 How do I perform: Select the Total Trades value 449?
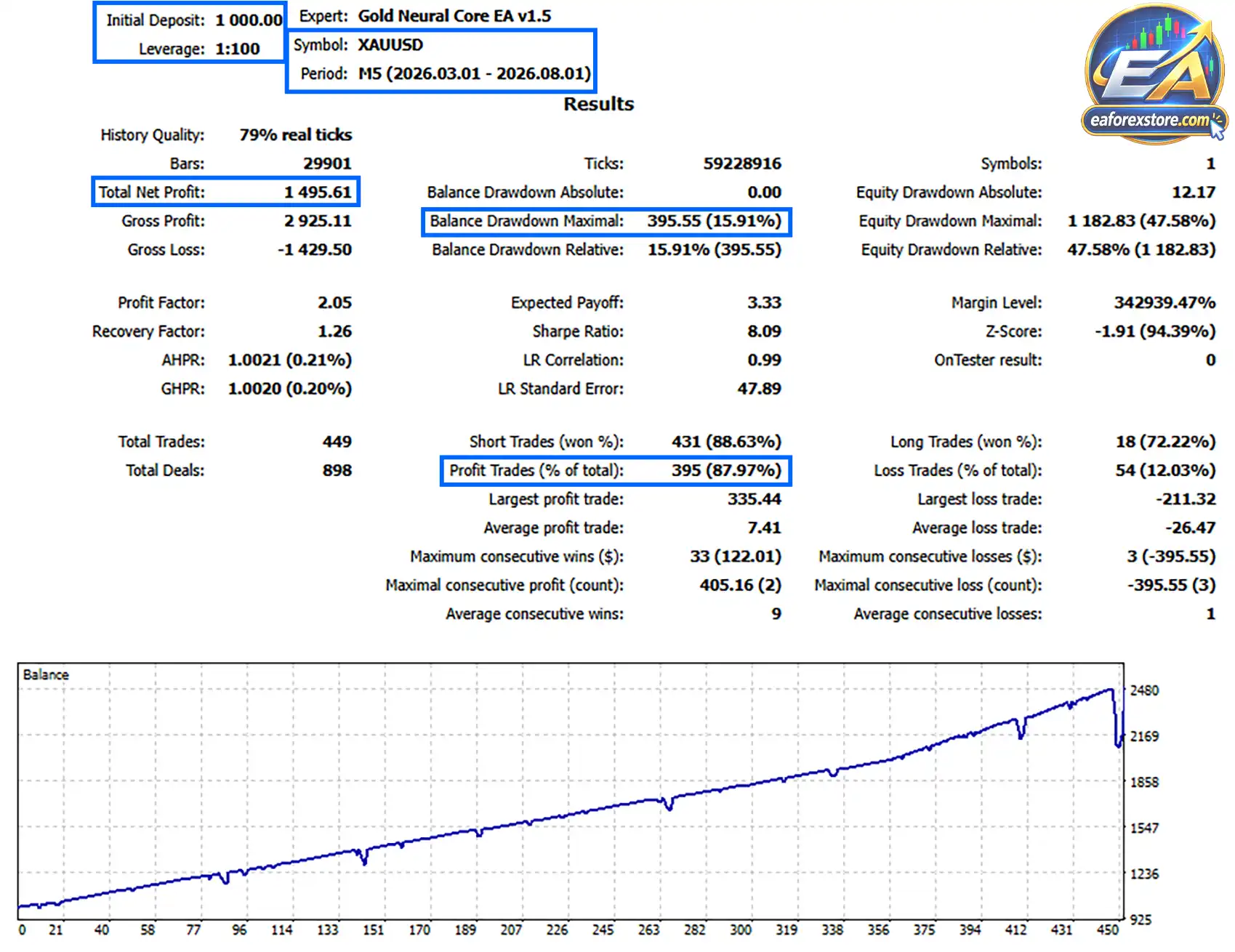(337, 442)
